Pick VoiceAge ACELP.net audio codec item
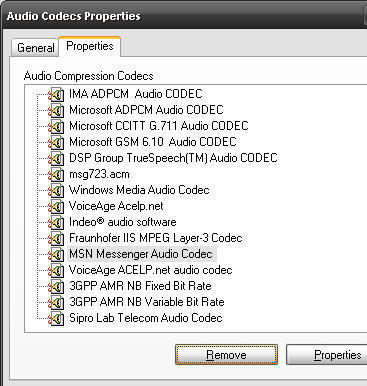367x386 pixels. click(x=150, y=270)
